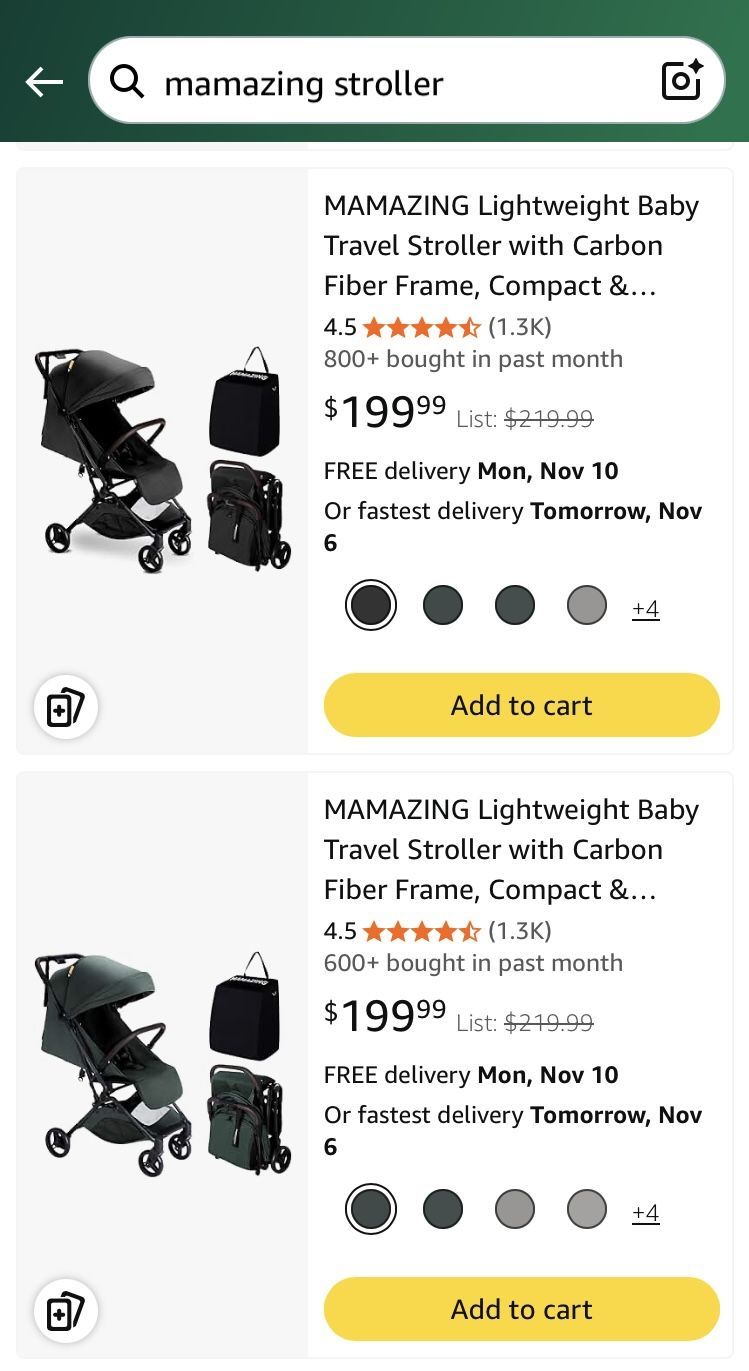This screenshot has width=749, height=1371.
Task: Expand +4 more colors on first stroller
Action: point(646,609)
